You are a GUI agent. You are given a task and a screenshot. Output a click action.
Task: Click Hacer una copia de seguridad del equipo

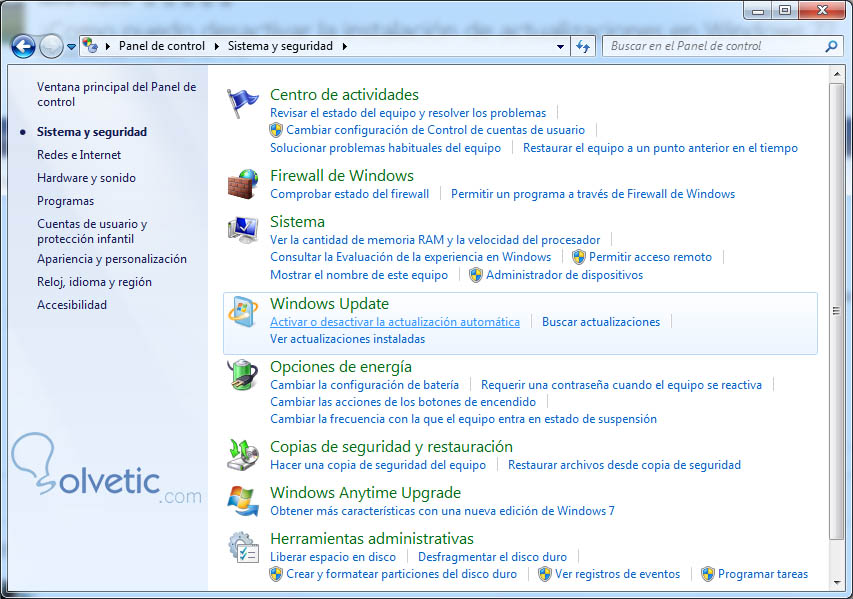(378, 465)
